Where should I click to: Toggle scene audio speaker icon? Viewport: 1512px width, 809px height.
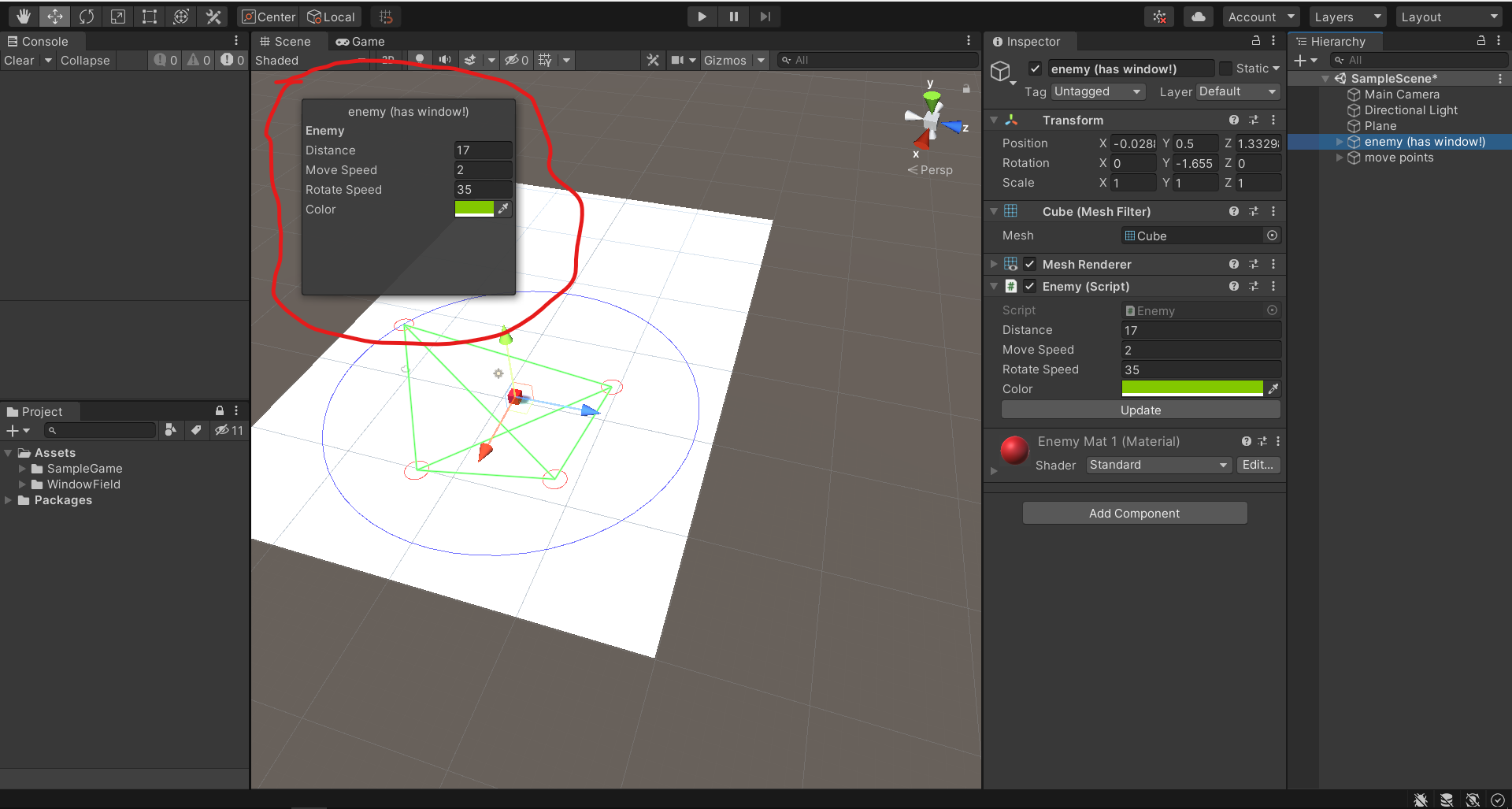click(x=445, y=60)
